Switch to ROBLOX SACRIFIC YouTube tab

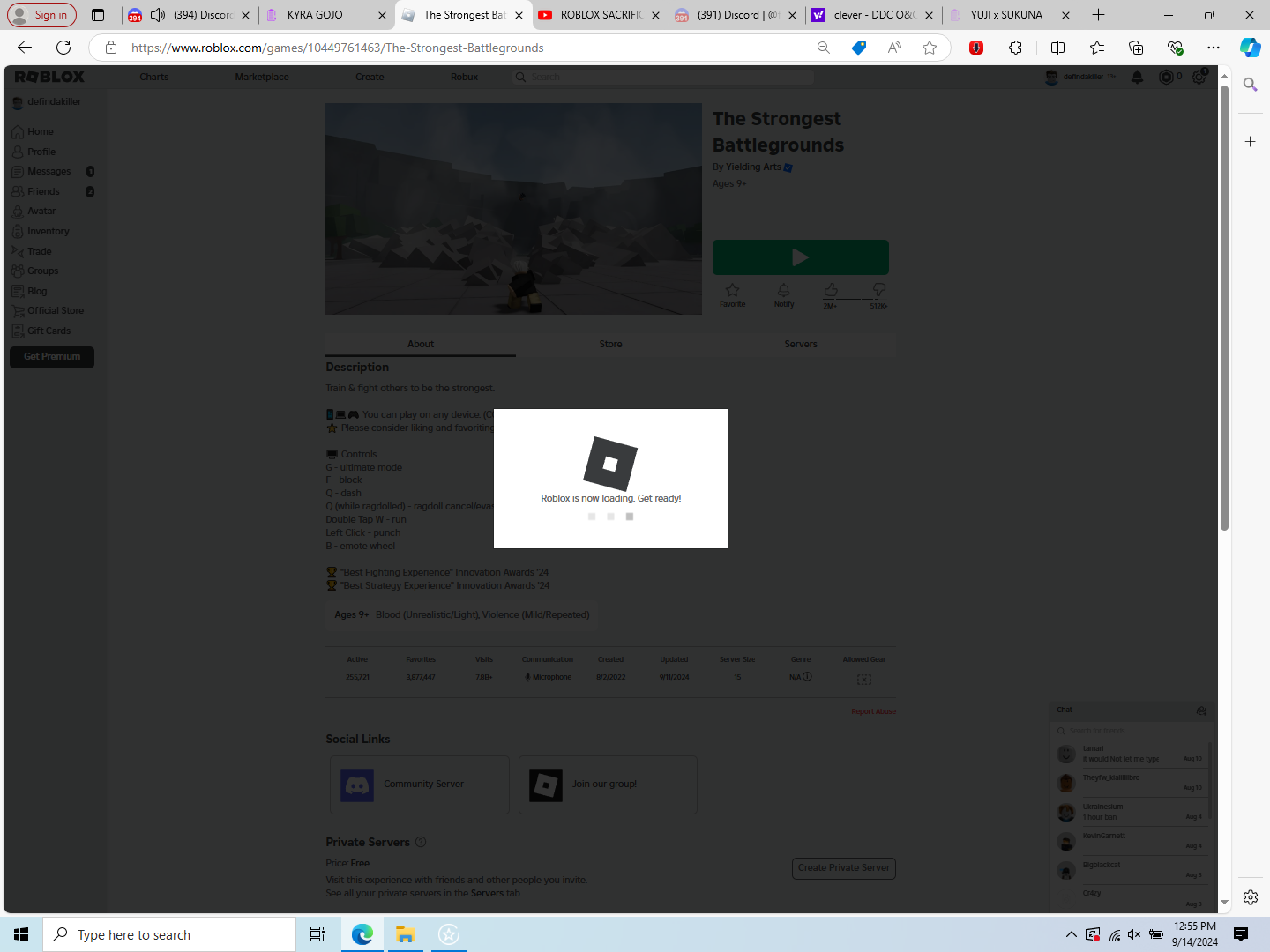click(601, 15)
